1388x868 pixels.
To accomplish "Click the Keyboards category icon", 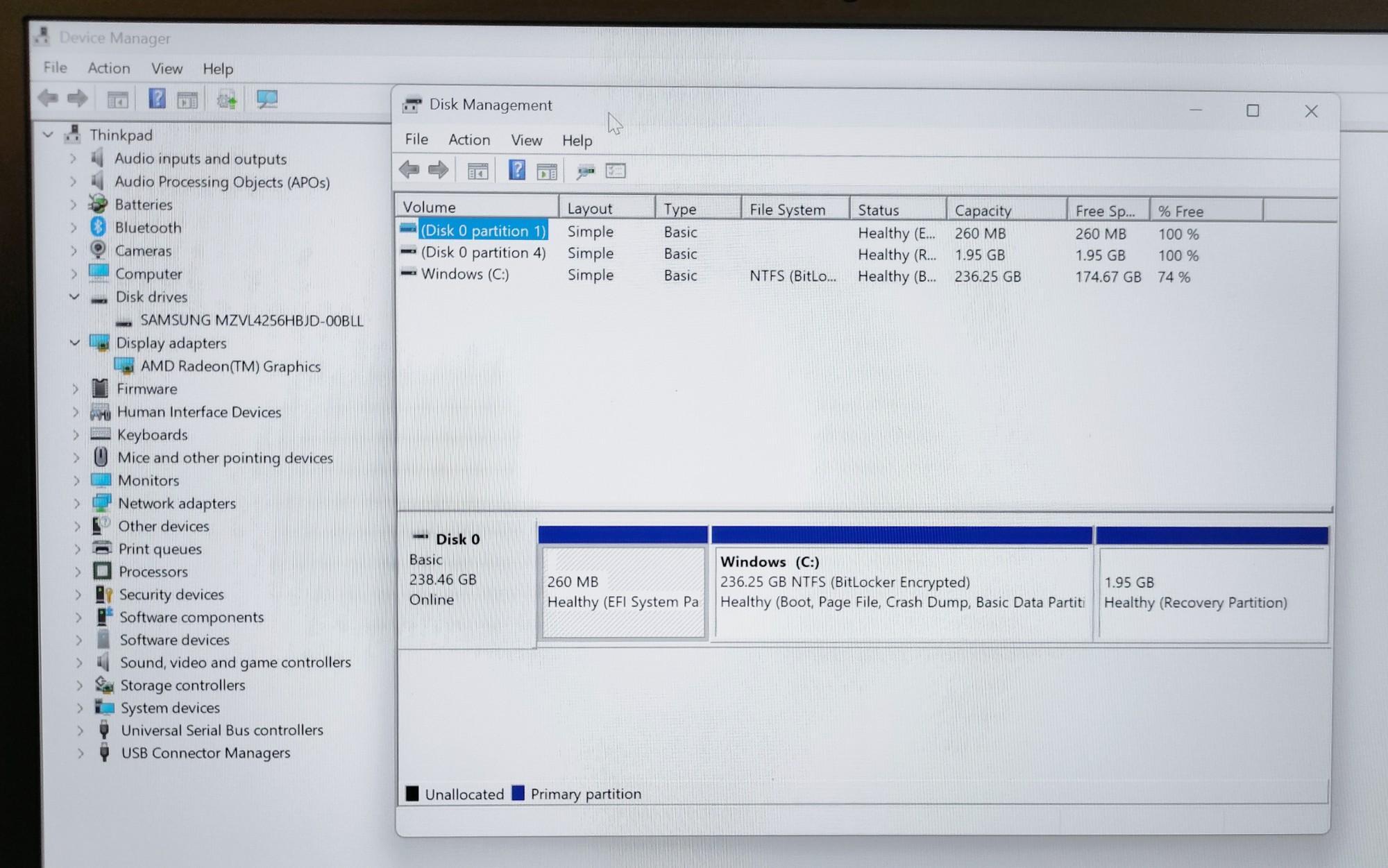I will [101, 434].
